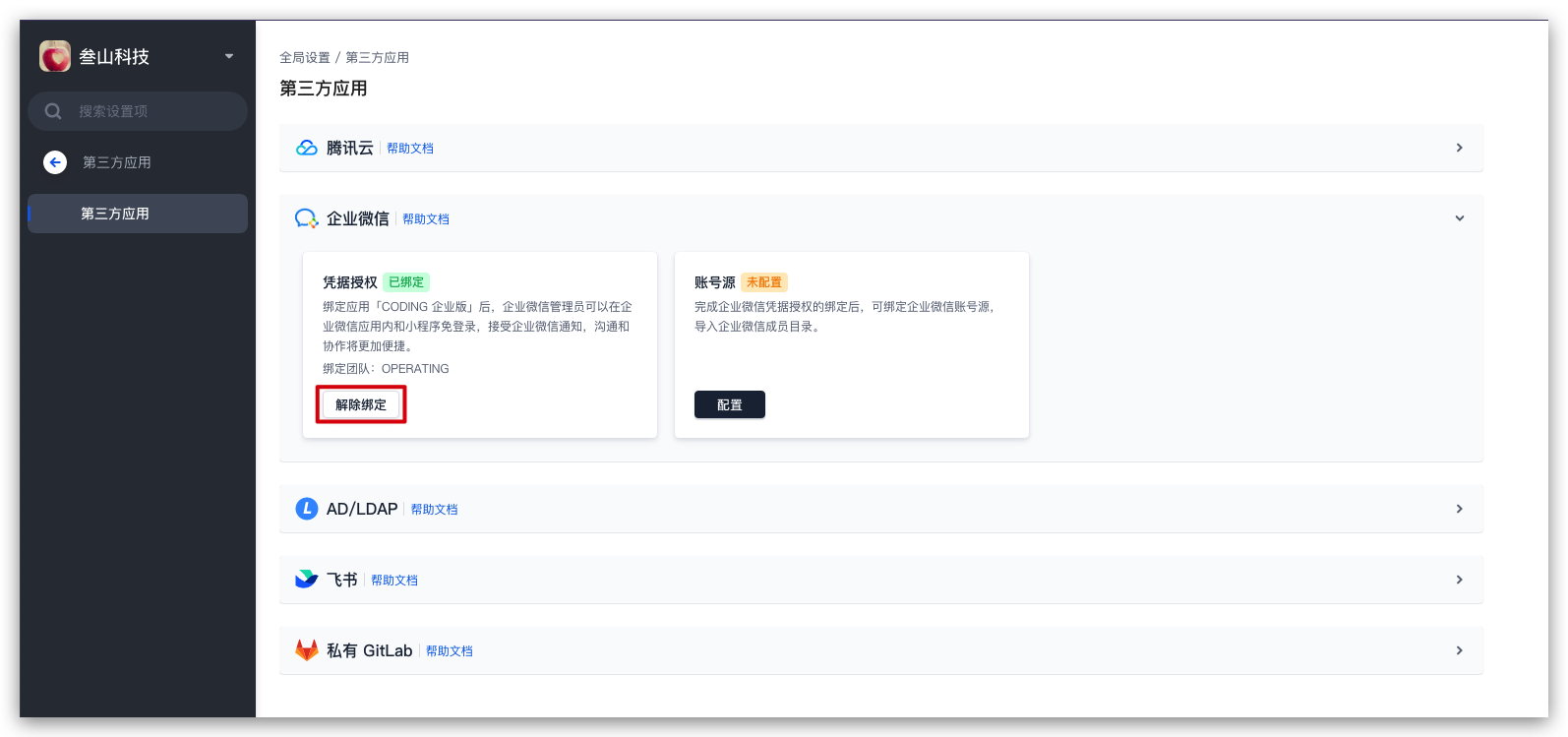Select the highlighted 第三方应用 sidebar item
Viewport: 1568px width, 737px height.
click(x=138, y=214)
